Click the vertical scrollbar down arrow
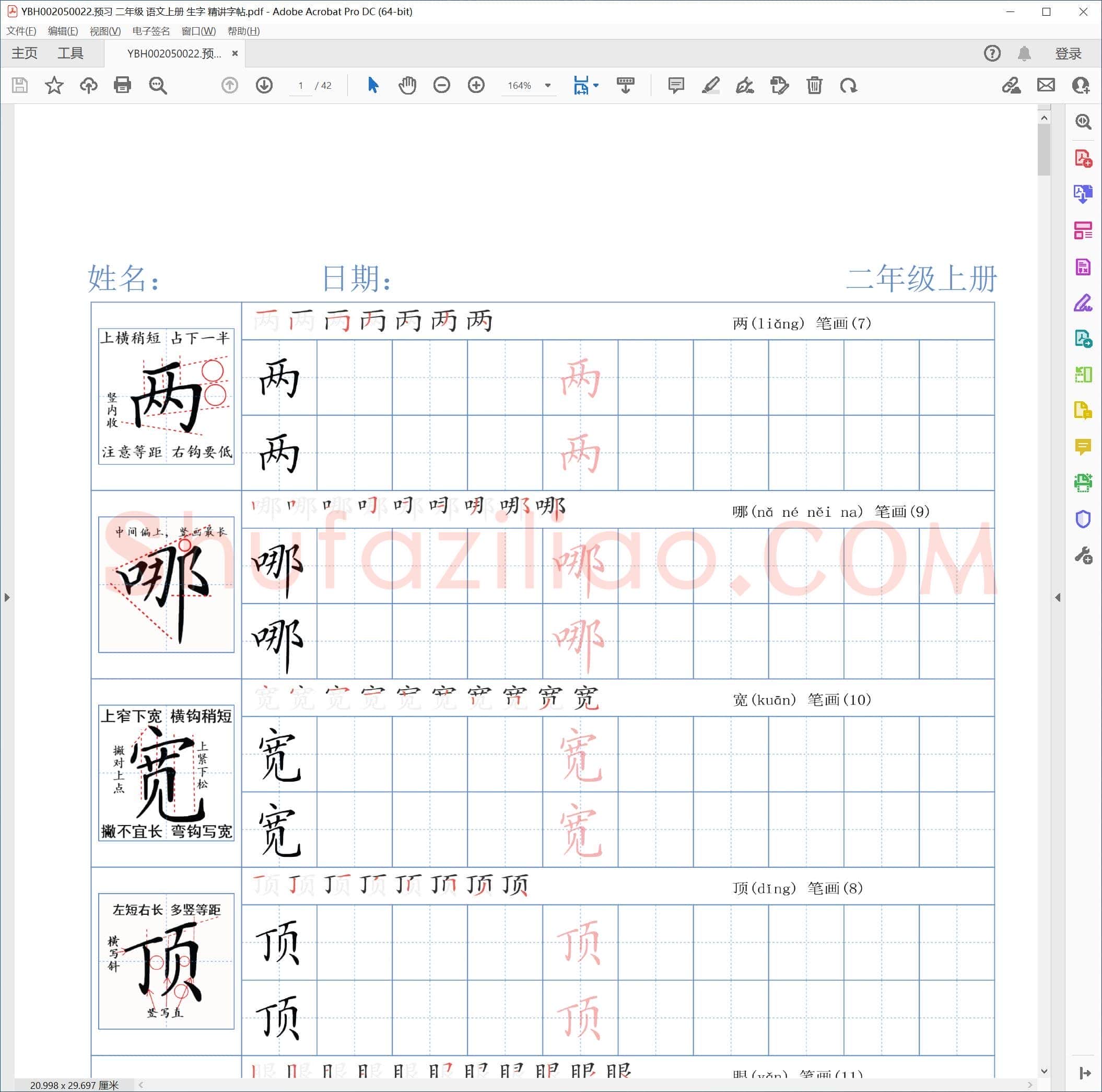The width and height of the screenshot is (1102, 1092). 1044,1072
